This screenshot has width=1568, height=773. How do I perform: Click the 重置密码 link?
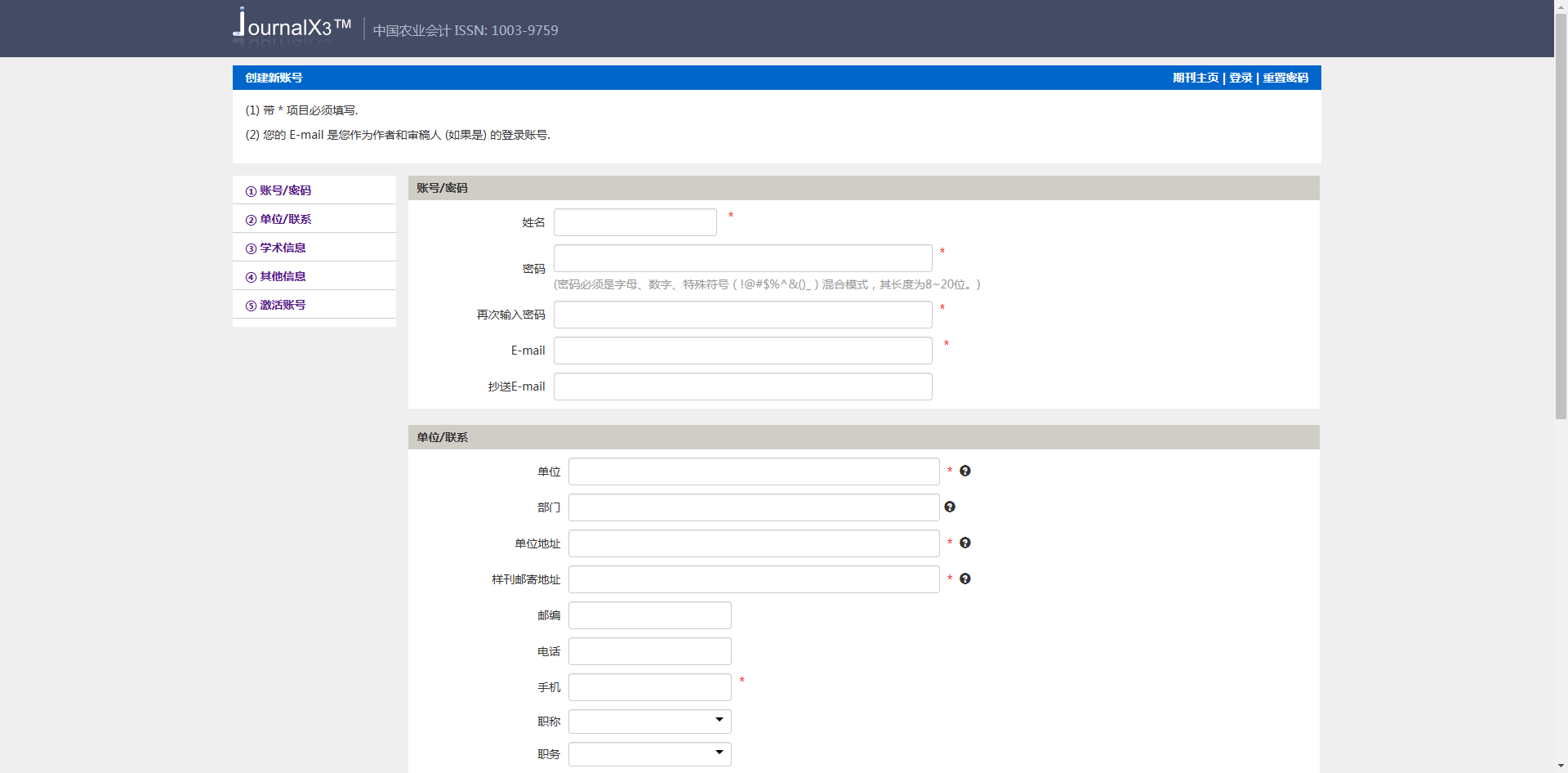point(1285,78)
